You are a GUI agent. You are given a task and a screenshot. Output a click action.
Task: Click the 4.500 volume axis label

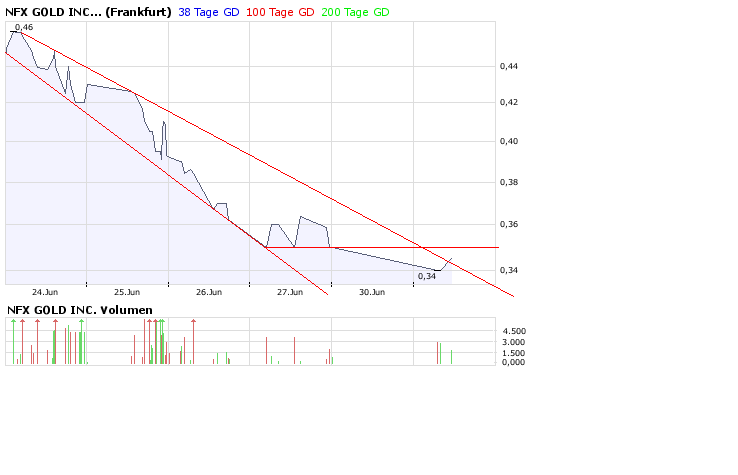pyautogui.click(x=513, y=331)
